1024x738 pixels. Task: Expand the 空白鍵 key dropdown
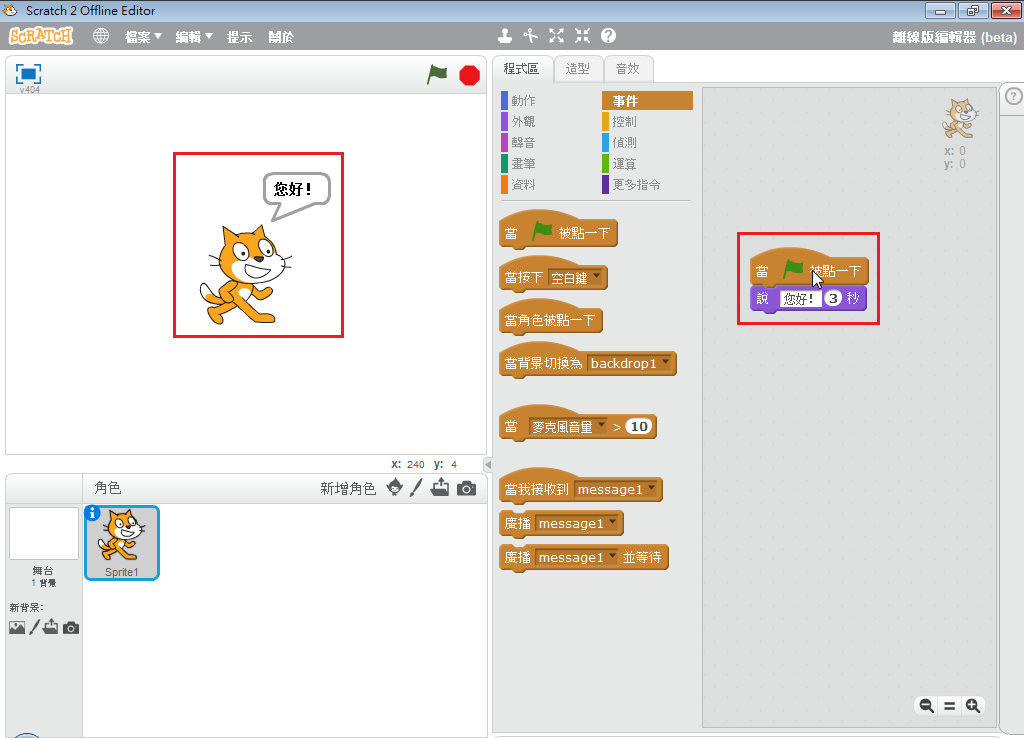coord(598,277)
